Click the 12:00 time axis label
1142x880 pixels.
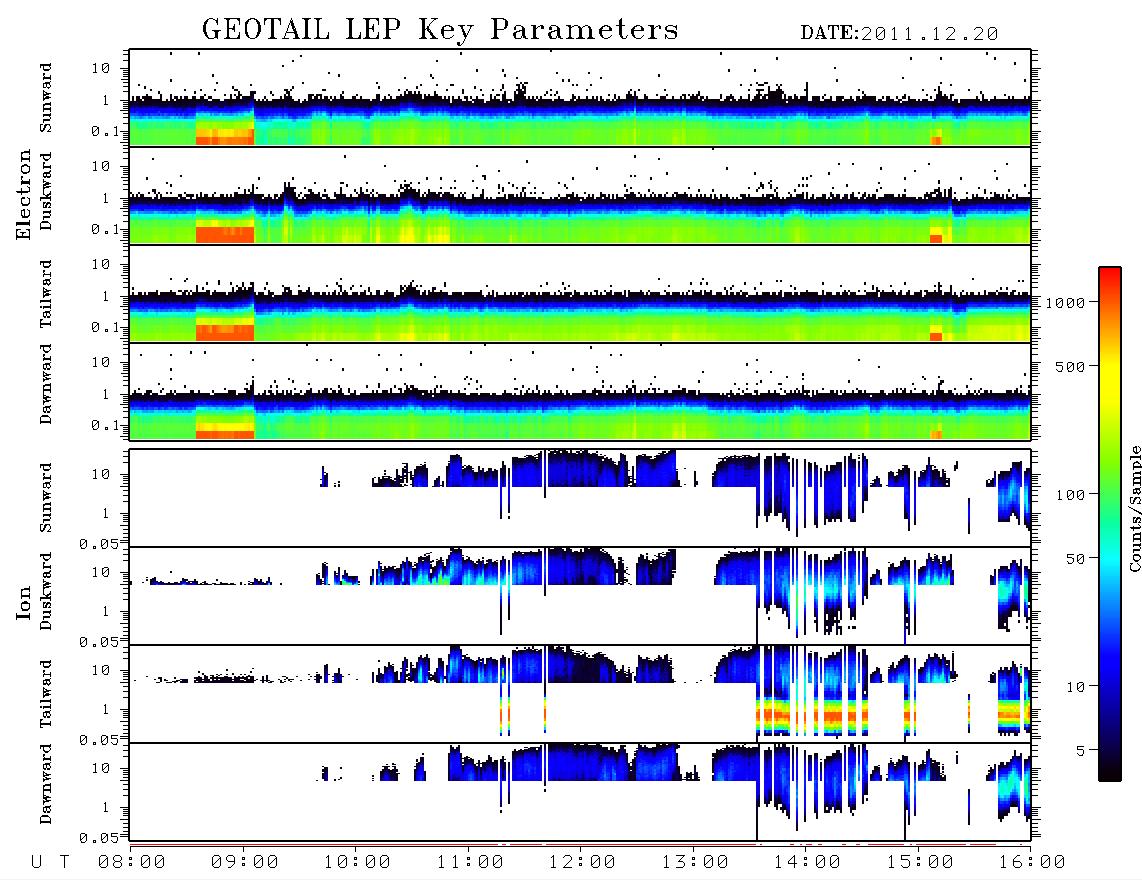[x=582, y=863]
